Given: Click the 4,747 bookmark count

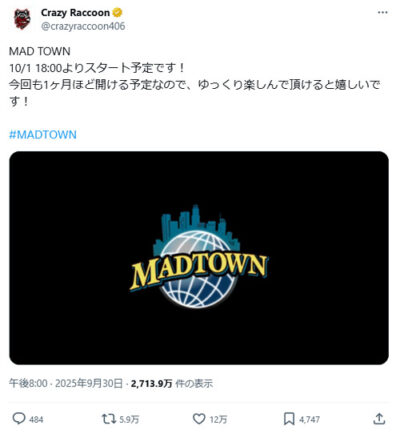Looking at the screenshot, I should point(309,419).
